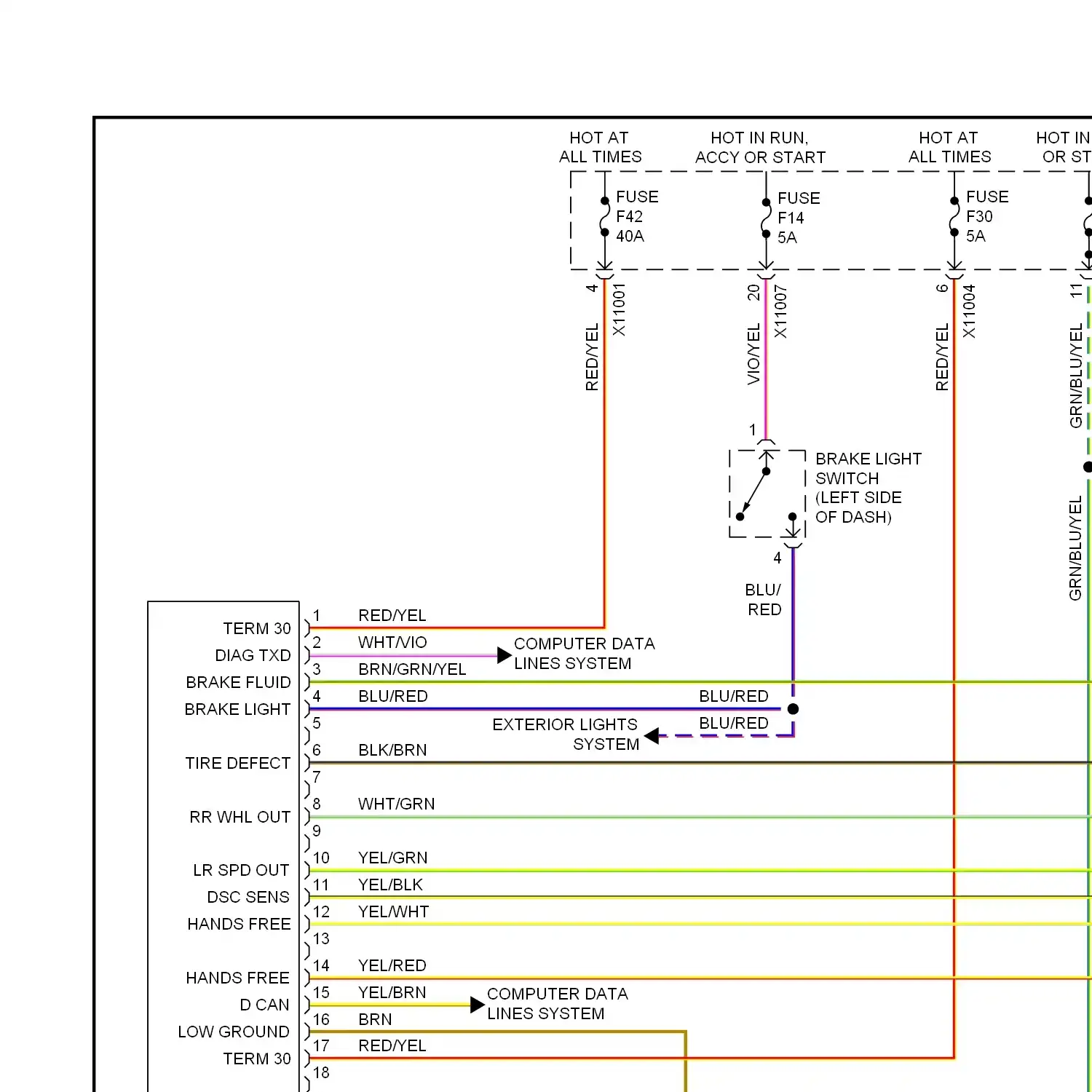This screenshot has width=1092, height=1092.
Task: Click the arrow after WHT/VIO wire
Action: (505, 655)
